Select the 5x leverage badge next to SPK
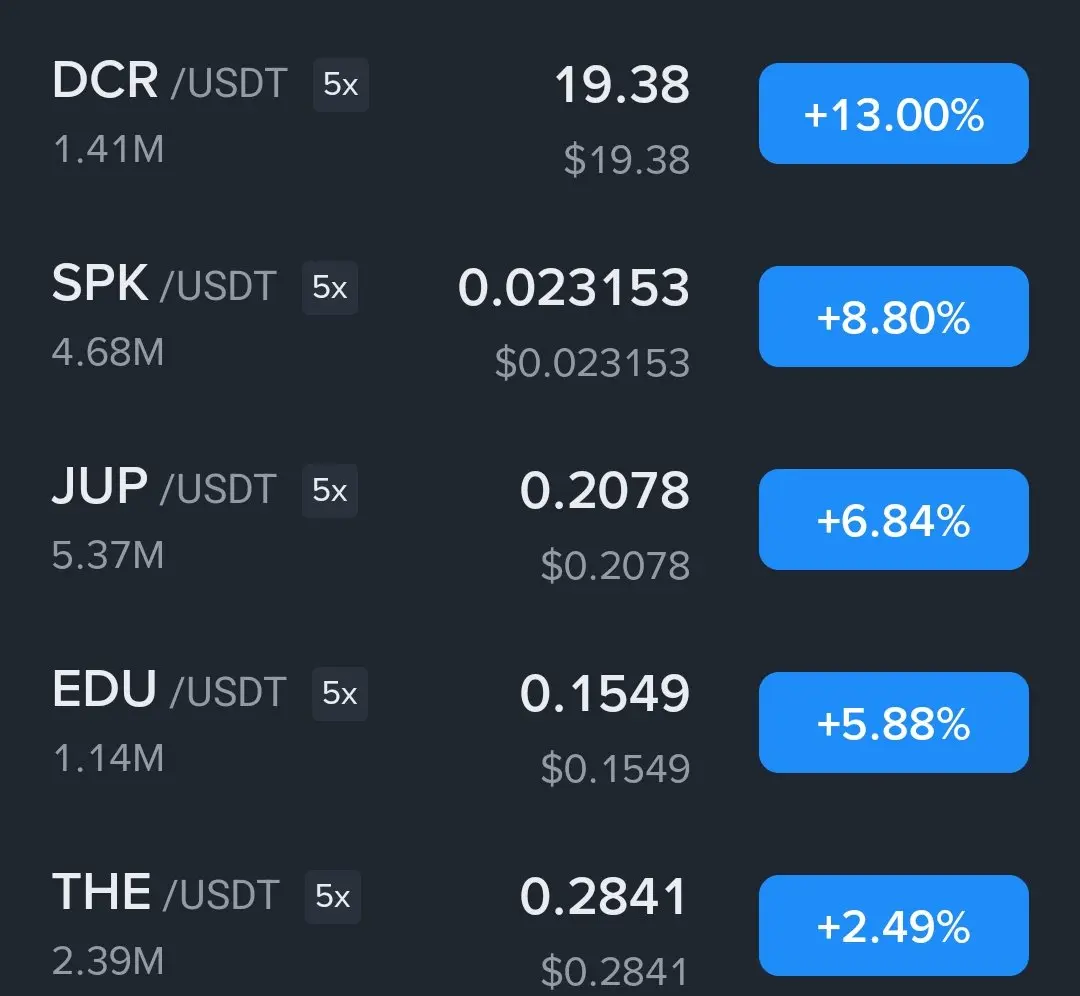1080x996 pixels. [330, 287]
